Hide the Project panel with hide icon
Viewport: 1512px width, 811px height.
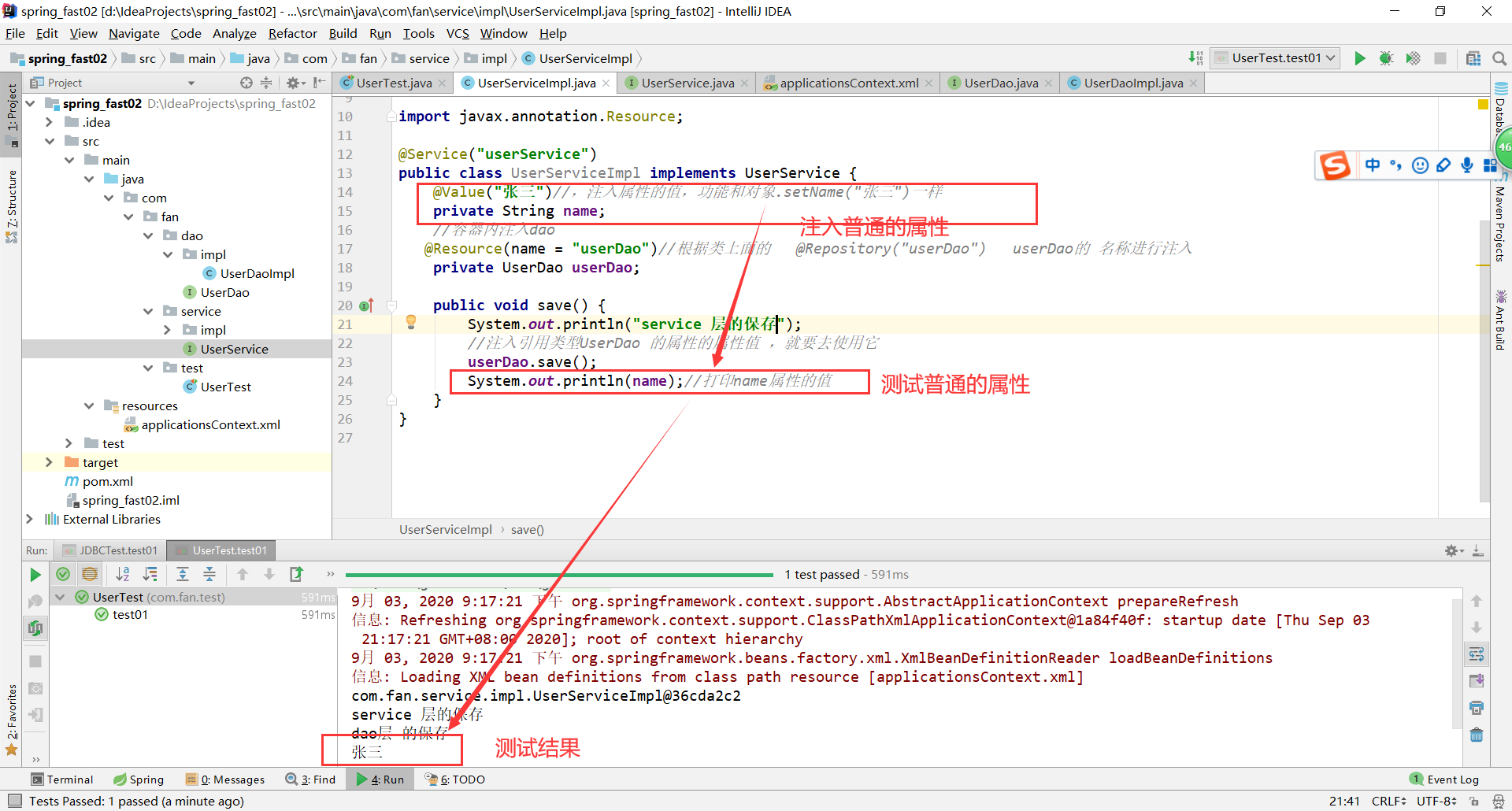click(319, 83)
